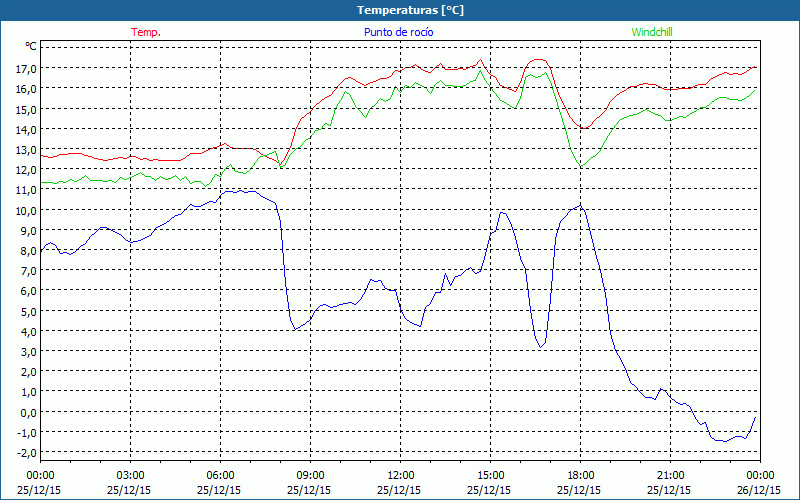Click the 25/12/15 date under 06:00
This screenshot has width=800, height=500.
[x=219, y=490]
